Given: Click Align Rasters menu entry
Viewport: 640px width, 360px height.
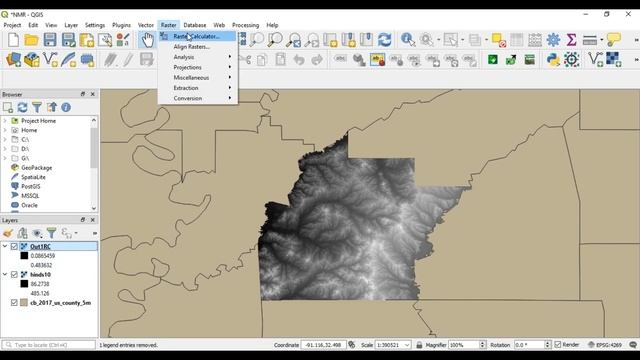Looking at the screenshot, I should [x=198, y=47].
